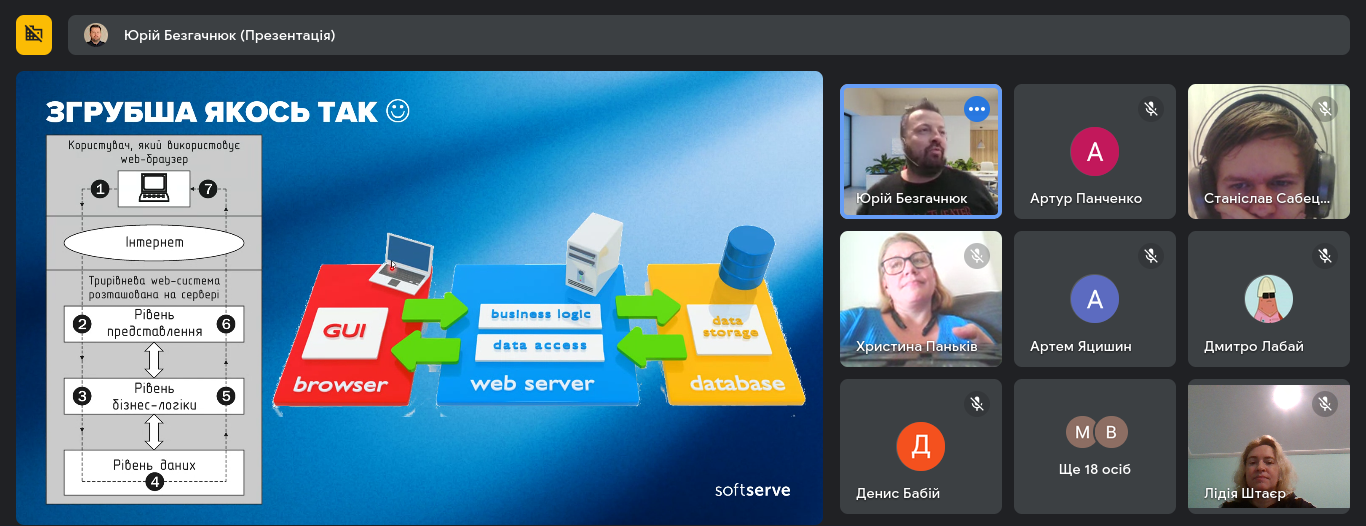Click muted mic icon on Христина Паньків tile
The height and width of the screenshot is (526, 1366).
click(x=976, y=257)
